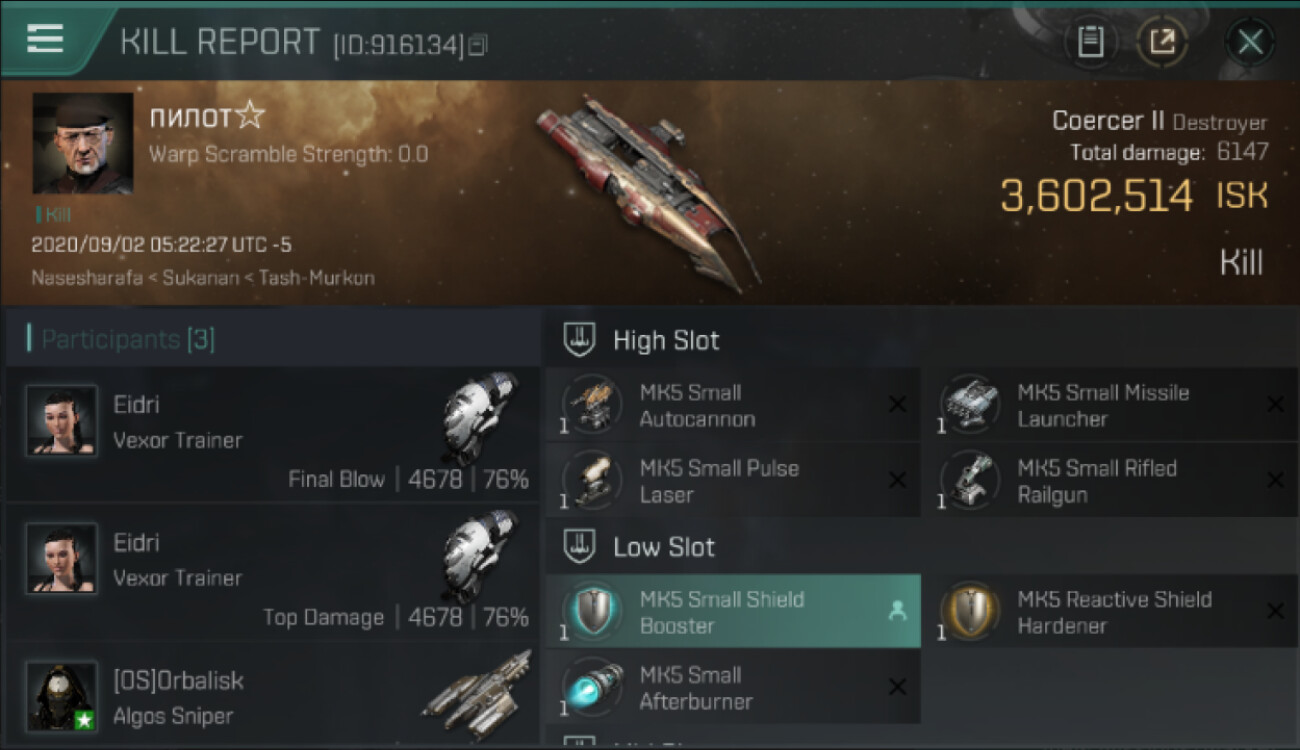Screen dimensions: 1300x750
Task: Open the victim pilot portrait
Action: (x=82, y=143)
